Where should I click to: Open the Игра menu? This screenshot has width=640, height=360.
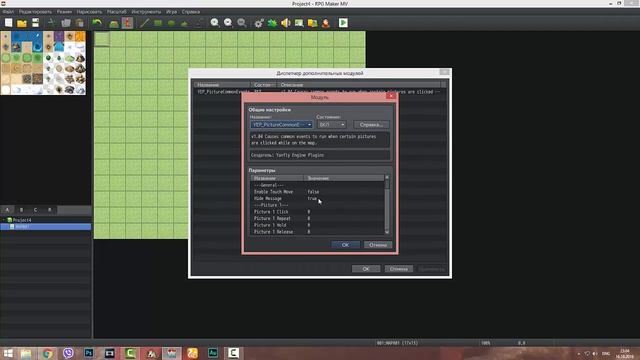[x=171, y=12]
